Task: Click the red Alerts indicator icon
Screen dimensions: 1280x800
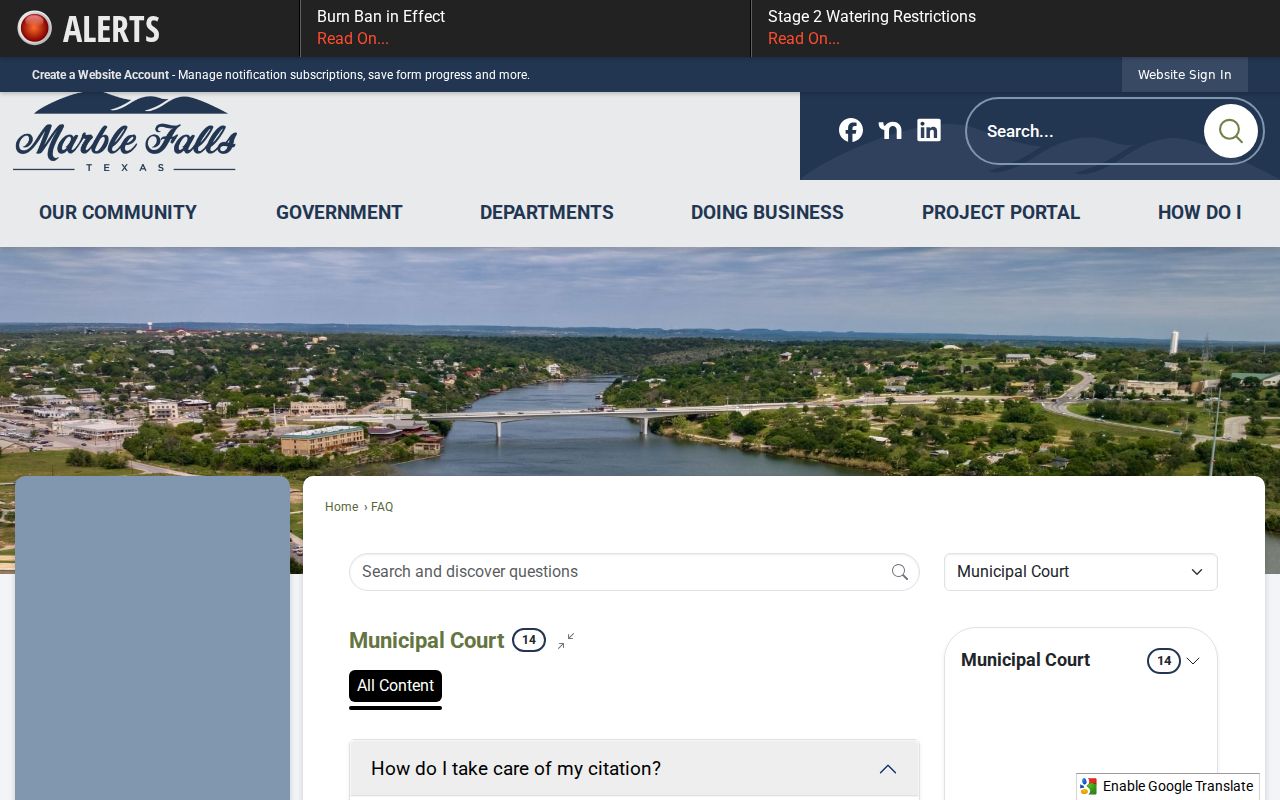Action: [x=34, y=28]
